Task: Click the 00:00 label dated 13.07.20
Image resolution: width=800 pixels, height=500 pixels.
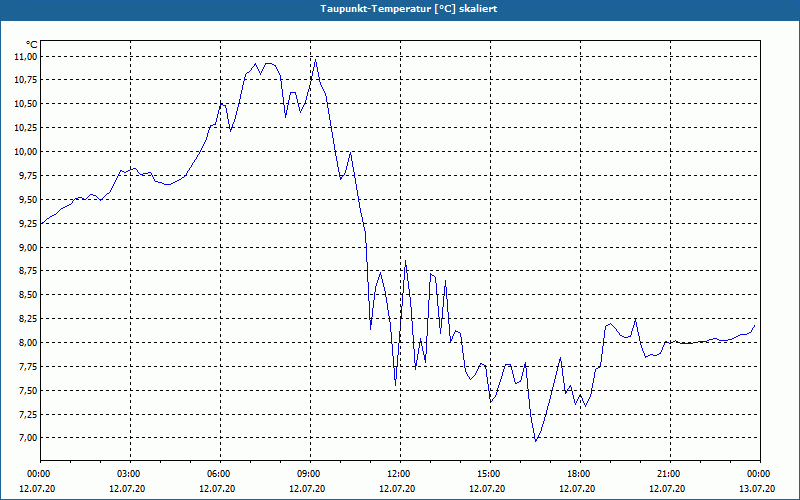Action: click(x=760, y=474)
